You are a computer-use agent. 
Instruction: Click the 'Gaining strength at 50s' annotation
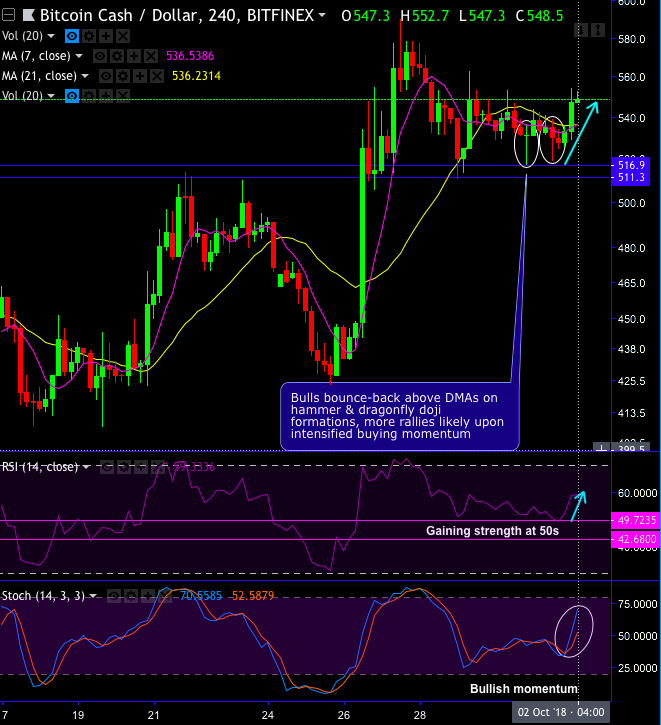tap(492, 531)
